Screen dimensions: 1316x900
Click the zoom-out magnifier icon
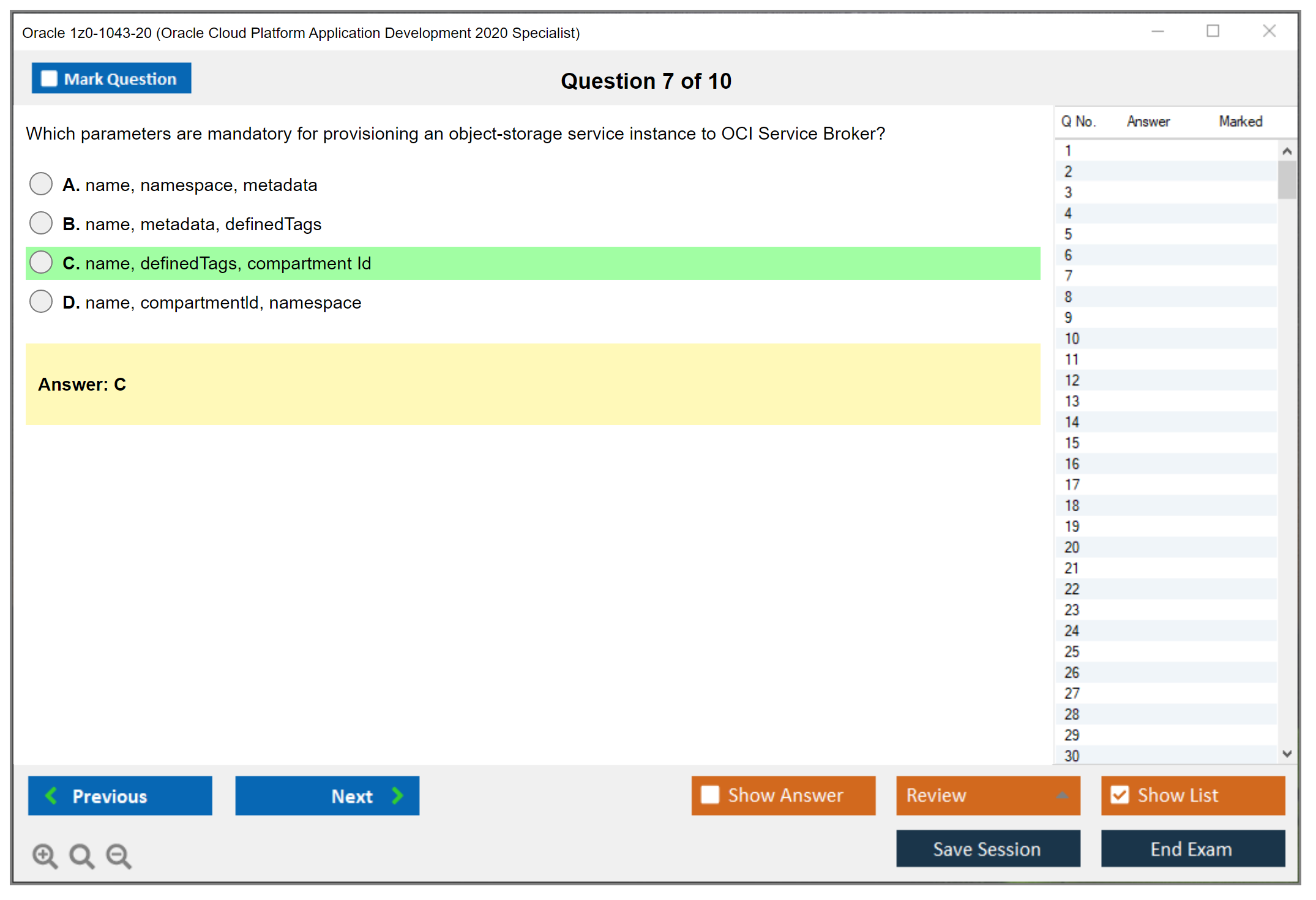pos(118,856)
